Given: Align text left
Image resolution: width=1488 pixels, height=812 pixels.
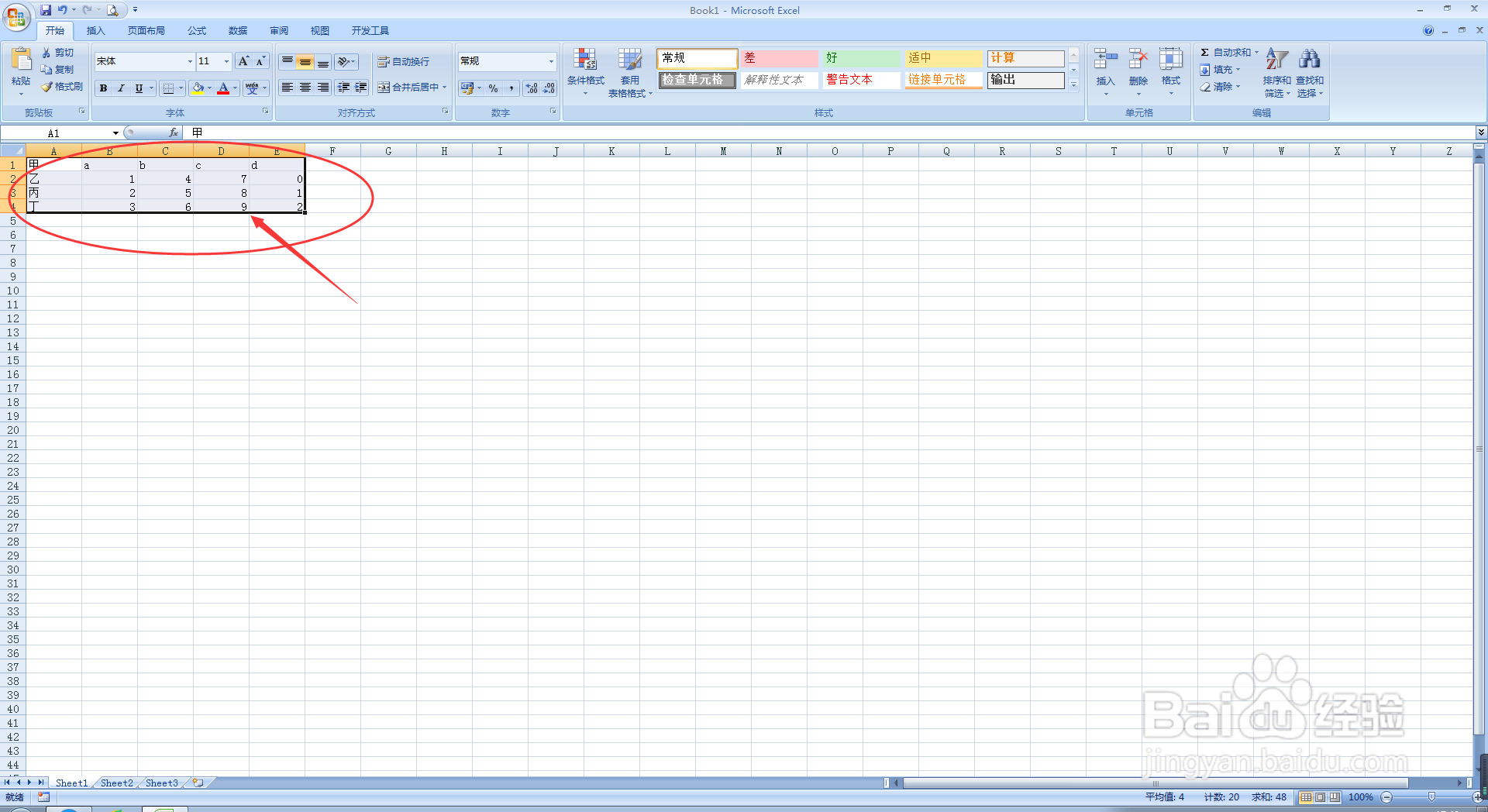Looking at the screenshot, I should point(288,88).
